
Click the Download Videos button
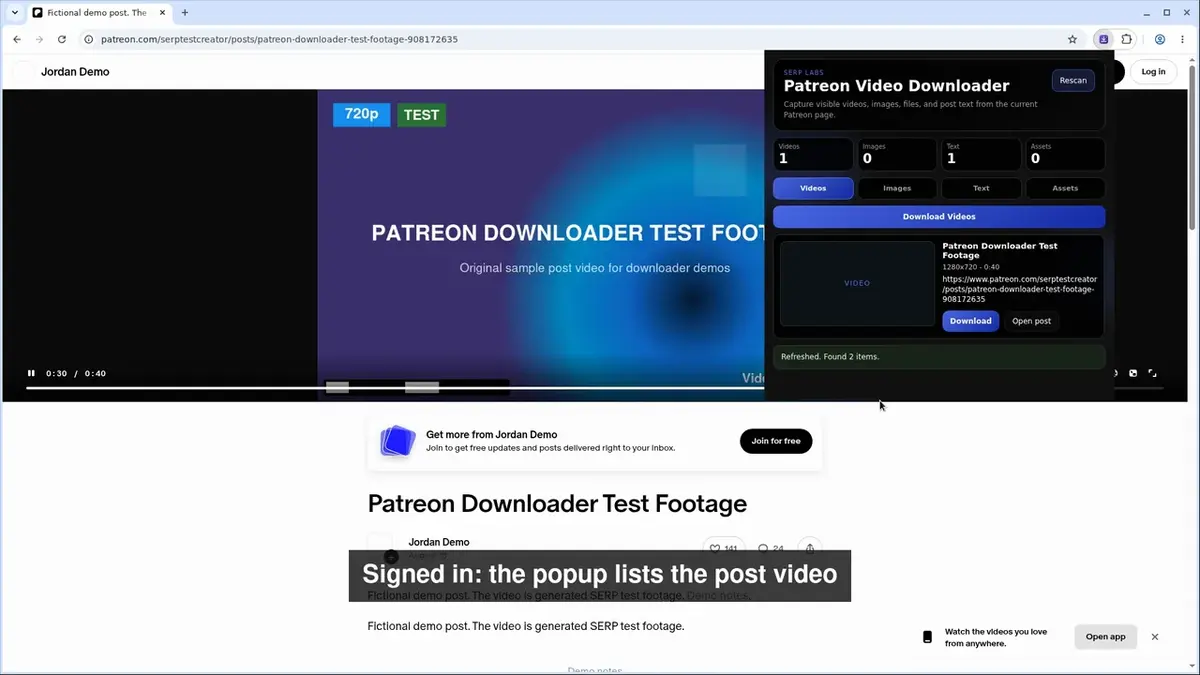pyautogui.click(x=939, y=216)
